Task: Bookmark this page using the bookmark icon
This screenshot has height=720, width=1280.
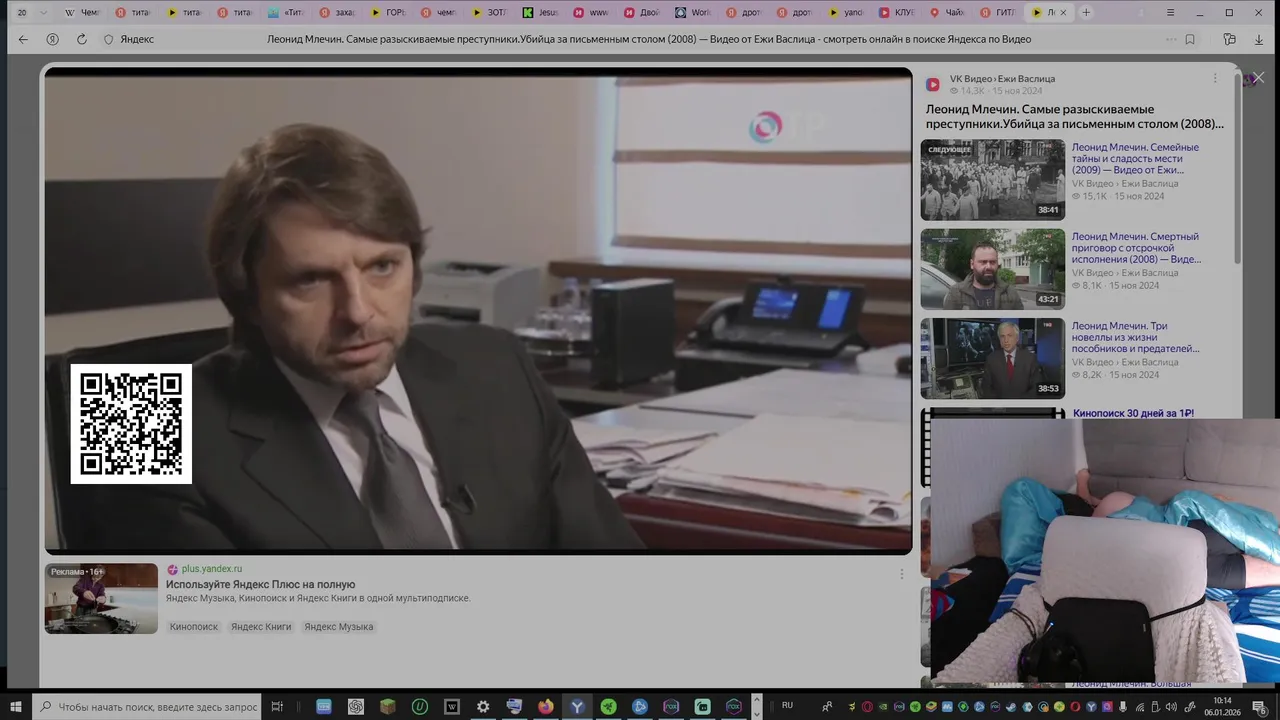Action: (x=1190, y=39)
